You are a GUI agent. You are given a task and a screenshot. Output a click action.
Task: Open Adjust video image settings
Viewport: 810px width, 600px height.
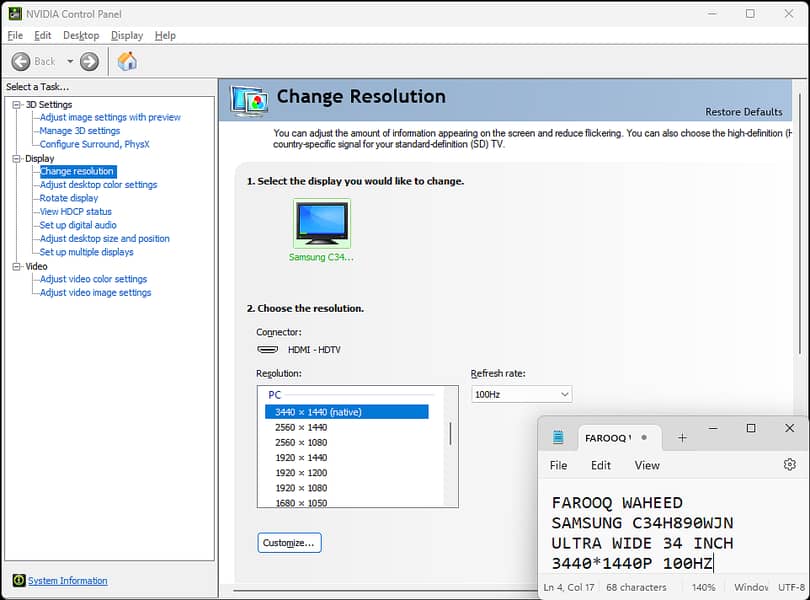[x=96, y=293]
